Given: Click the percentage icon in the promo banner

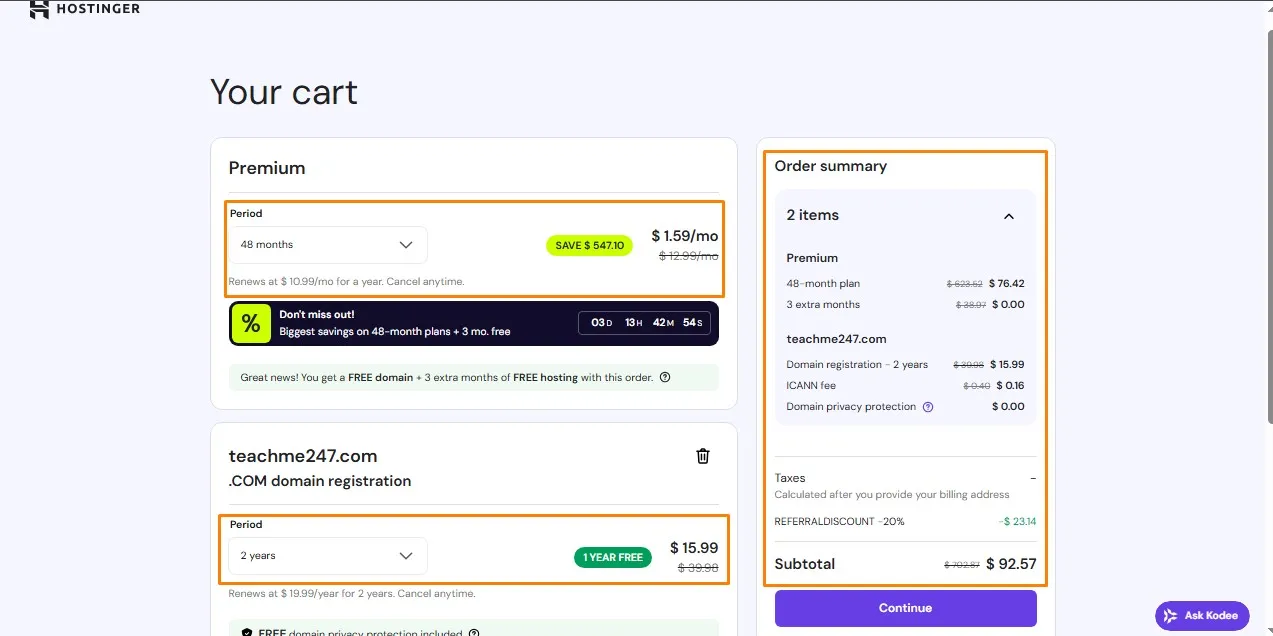Looking at the screenshot, I should click(251, 322).
